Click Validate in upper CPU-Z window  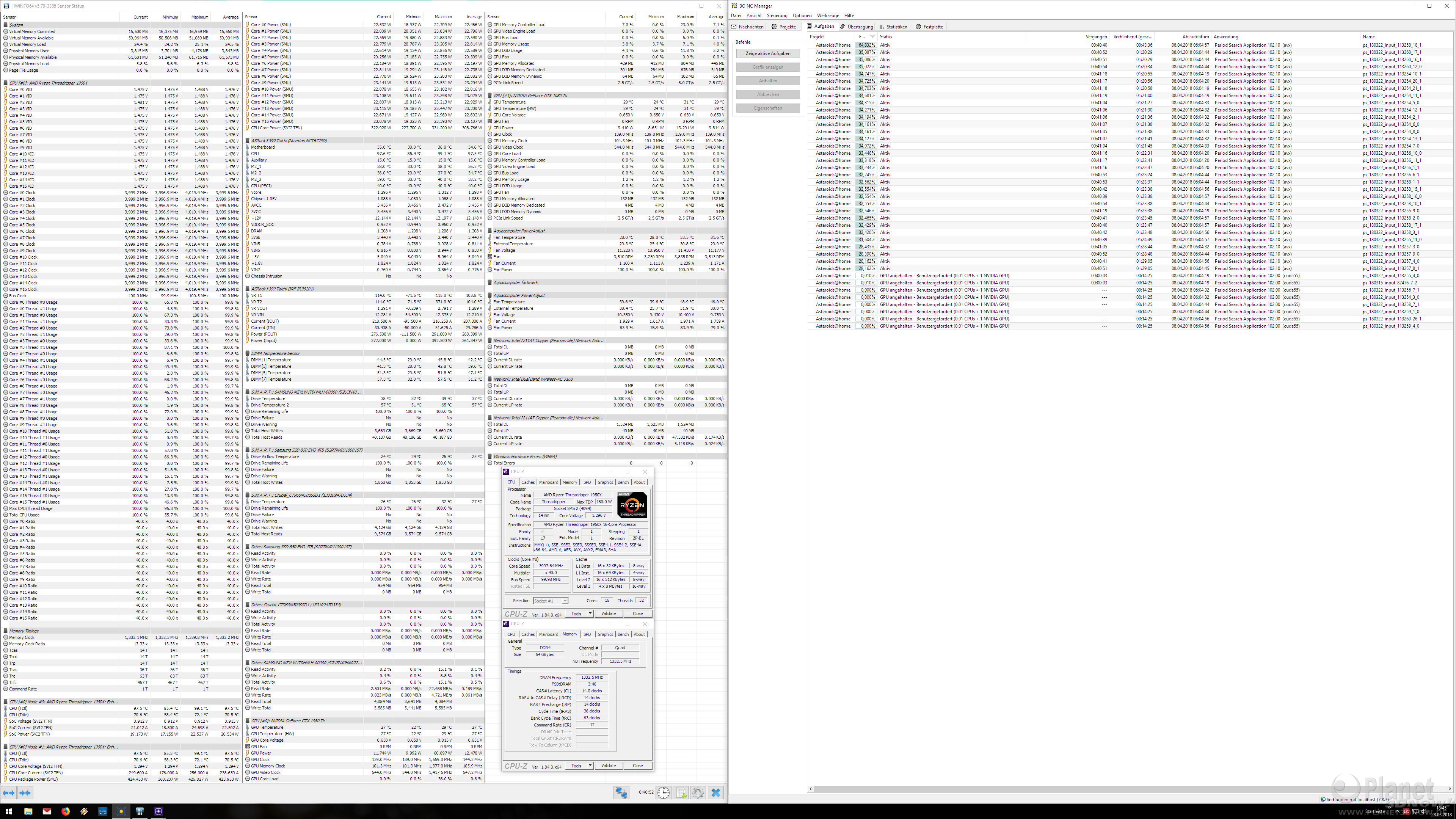[x=609, y=613]
